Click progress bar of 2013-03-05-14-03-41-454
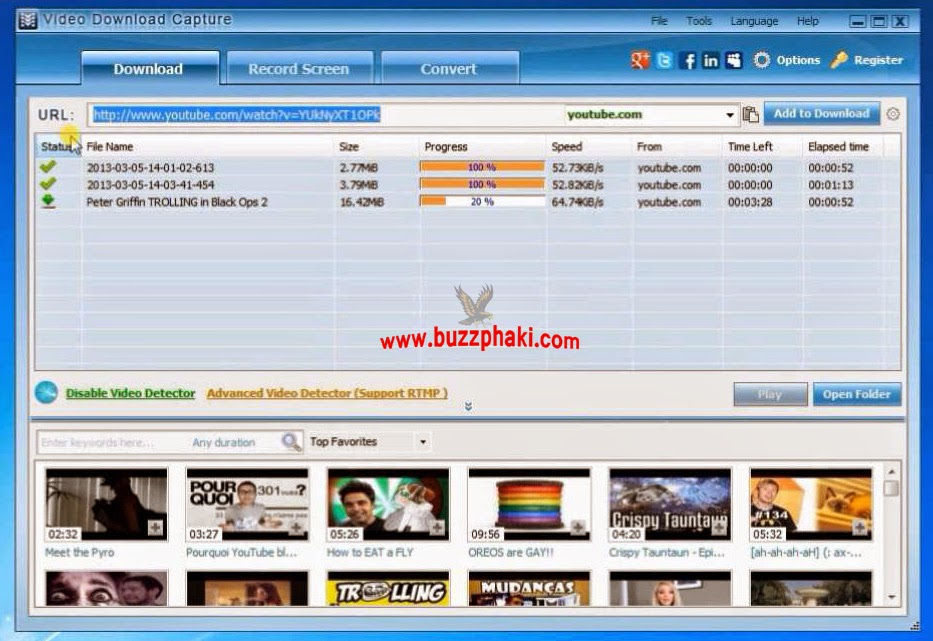 (482, 185)
